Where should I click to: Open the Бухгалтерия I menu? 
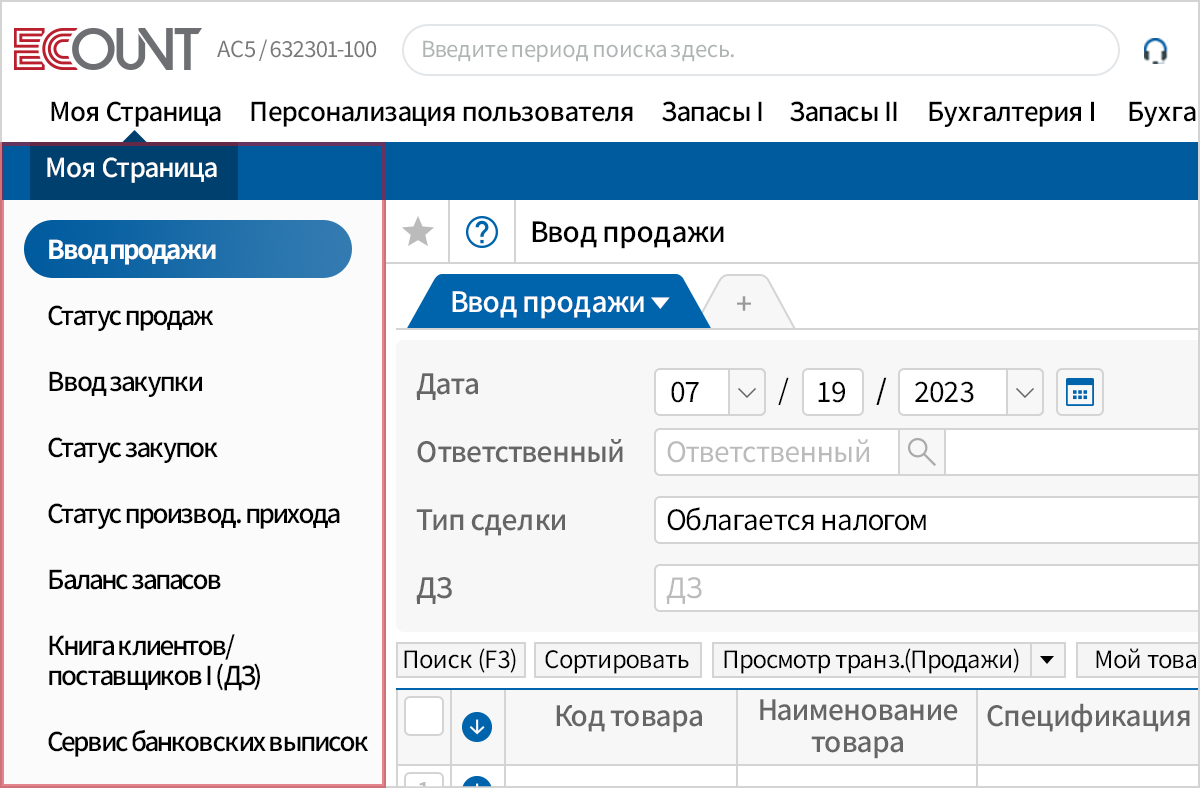pos(1011,112)
